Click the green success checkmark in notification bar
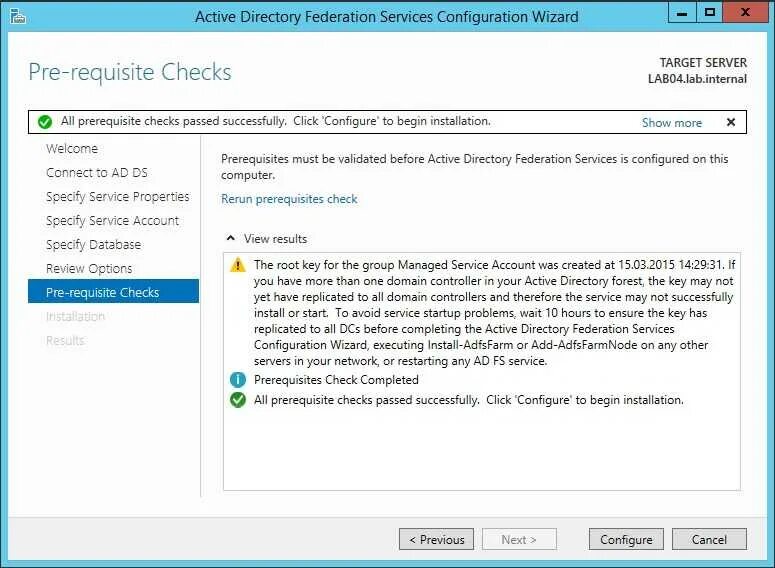This screenshot has width=775, height=568. pos(44,122)
